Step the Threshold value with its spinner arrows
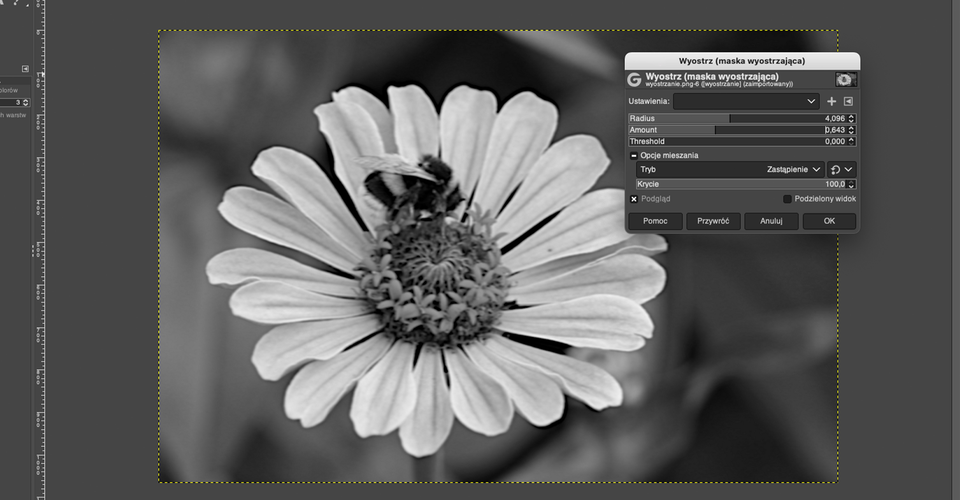The width and height of the screenshot is (960, 500). tap(851, 141)
